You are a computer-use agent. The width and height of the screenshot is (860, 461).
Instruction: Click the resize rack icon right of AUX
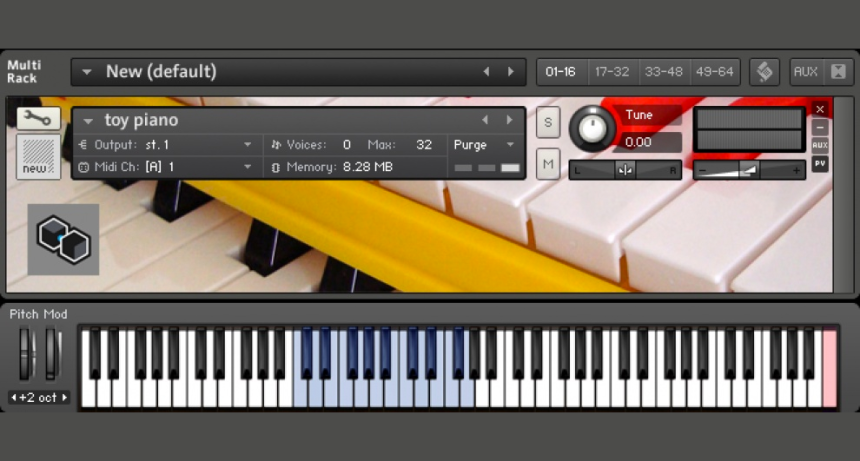point(838,72)
